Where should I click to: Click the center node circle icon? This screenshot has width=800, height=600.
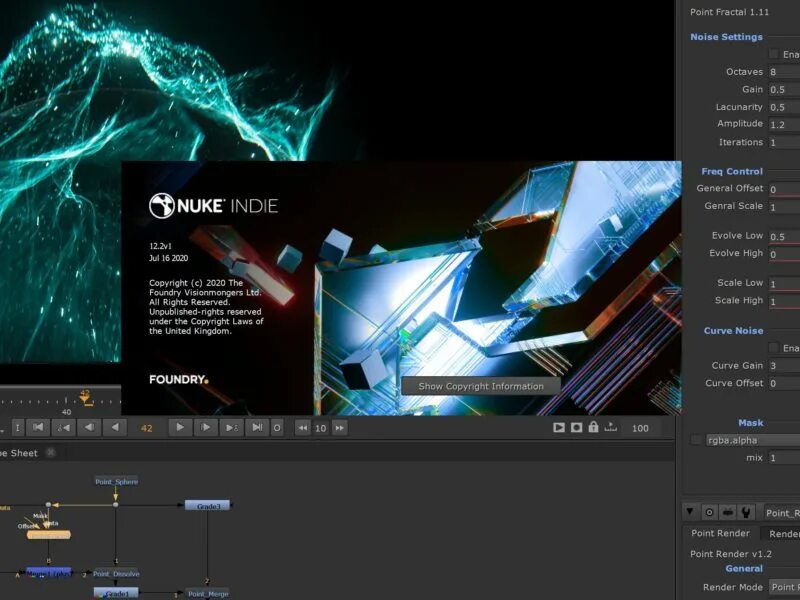(709, 512)
